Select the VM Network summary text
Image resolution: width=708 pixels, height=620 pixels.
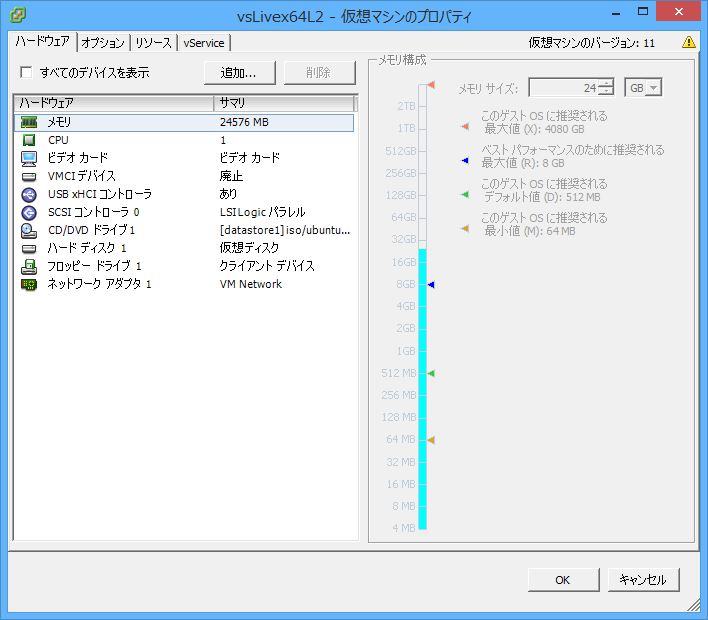251,284
